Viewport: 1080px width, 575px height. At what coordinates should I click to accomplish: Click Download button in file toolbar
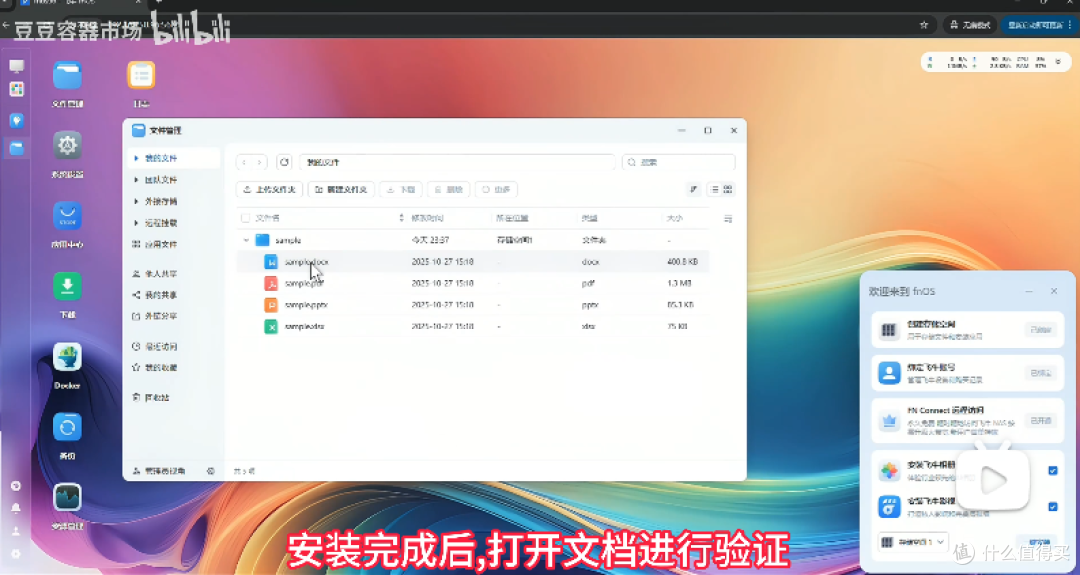pyautogui.click(x=401, y=189)
